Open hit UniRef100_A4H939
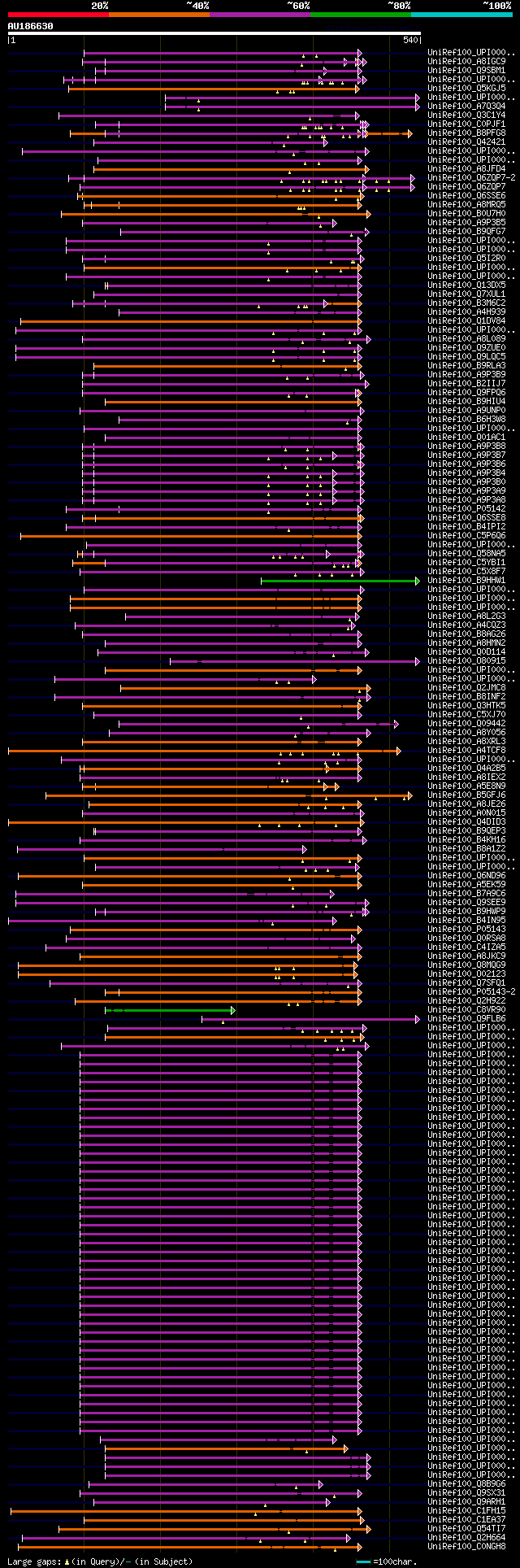 click(x=466, y=311)
